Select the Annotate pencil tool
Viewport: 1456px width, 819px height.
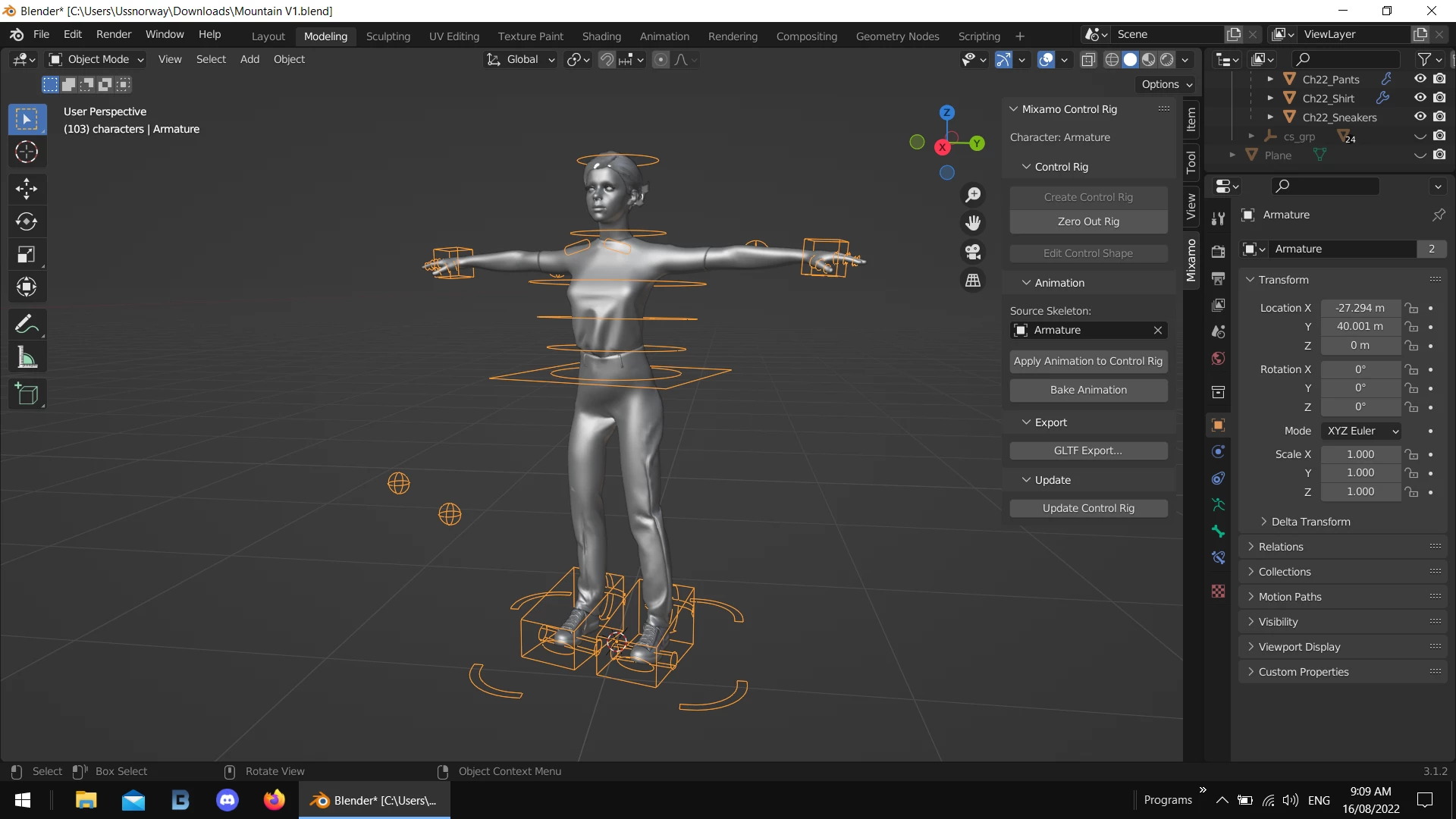coord(27,325)
